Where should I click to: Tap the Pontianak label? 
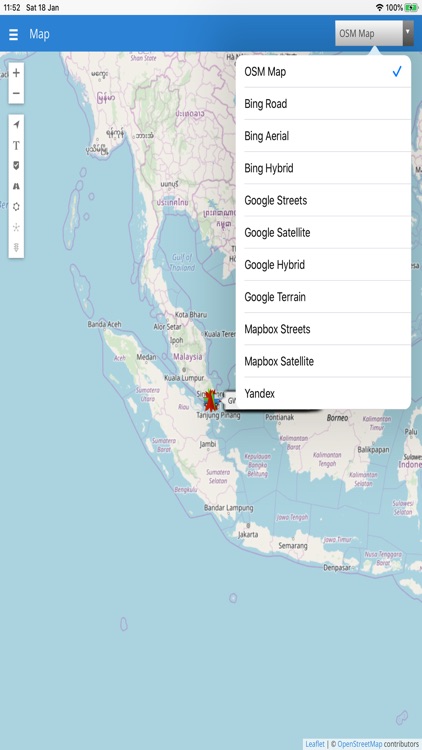tap(280, 417)
